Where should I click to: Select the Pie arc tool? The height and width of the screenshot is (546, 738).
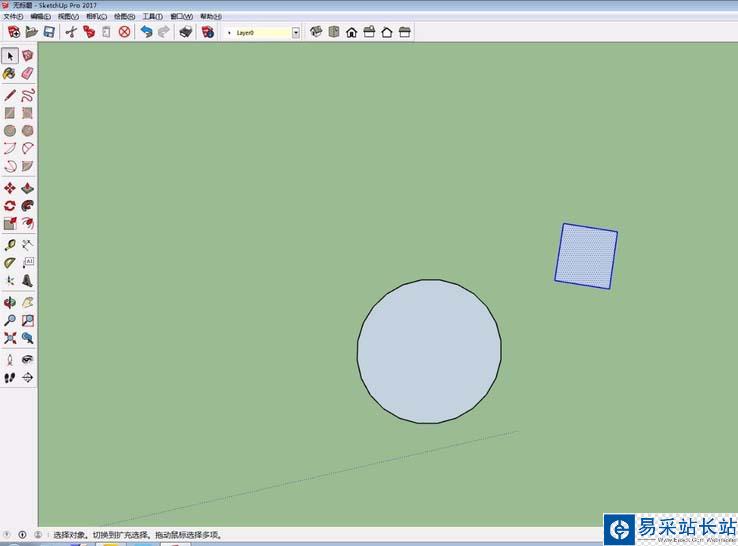[27, 166]
